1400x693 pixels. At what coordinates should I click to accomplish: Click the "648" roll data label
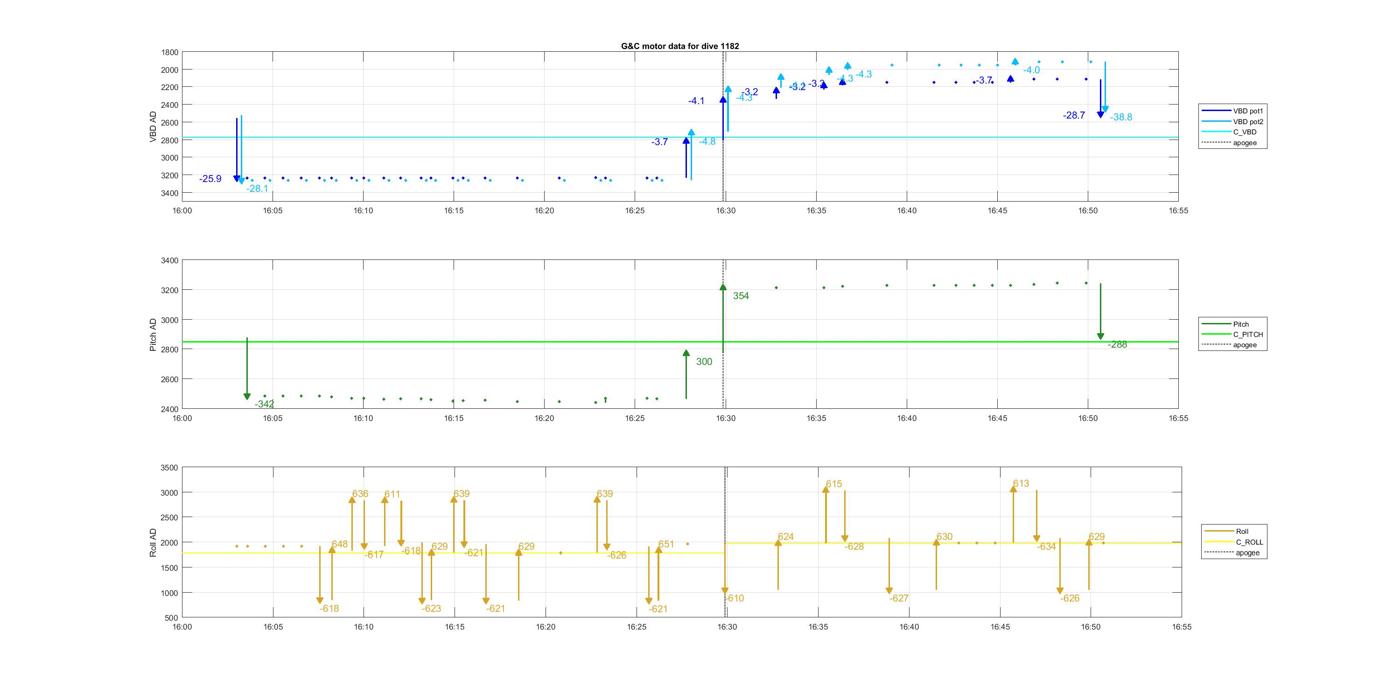(340, 545)
